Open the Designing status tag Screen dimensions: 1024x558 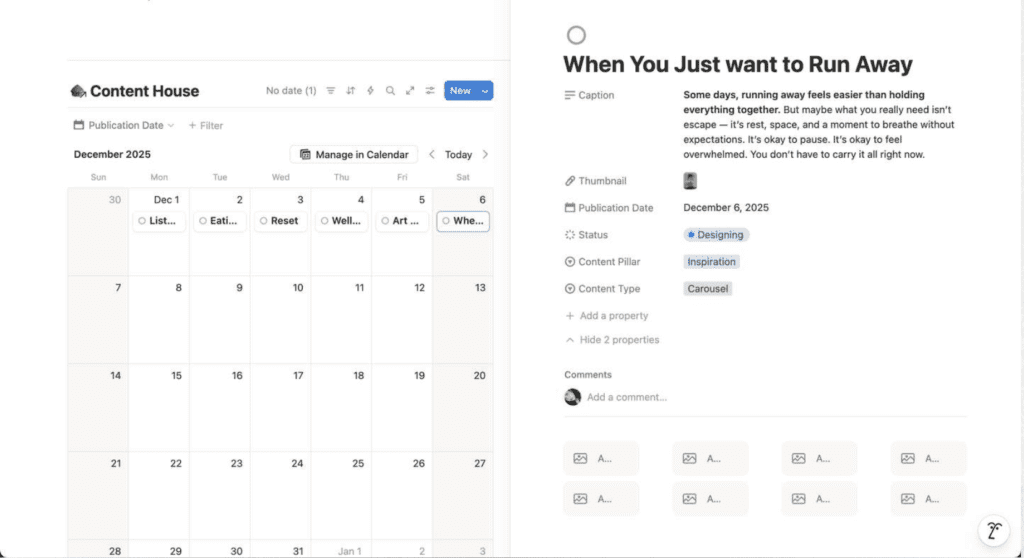click(x=716, y=235)
